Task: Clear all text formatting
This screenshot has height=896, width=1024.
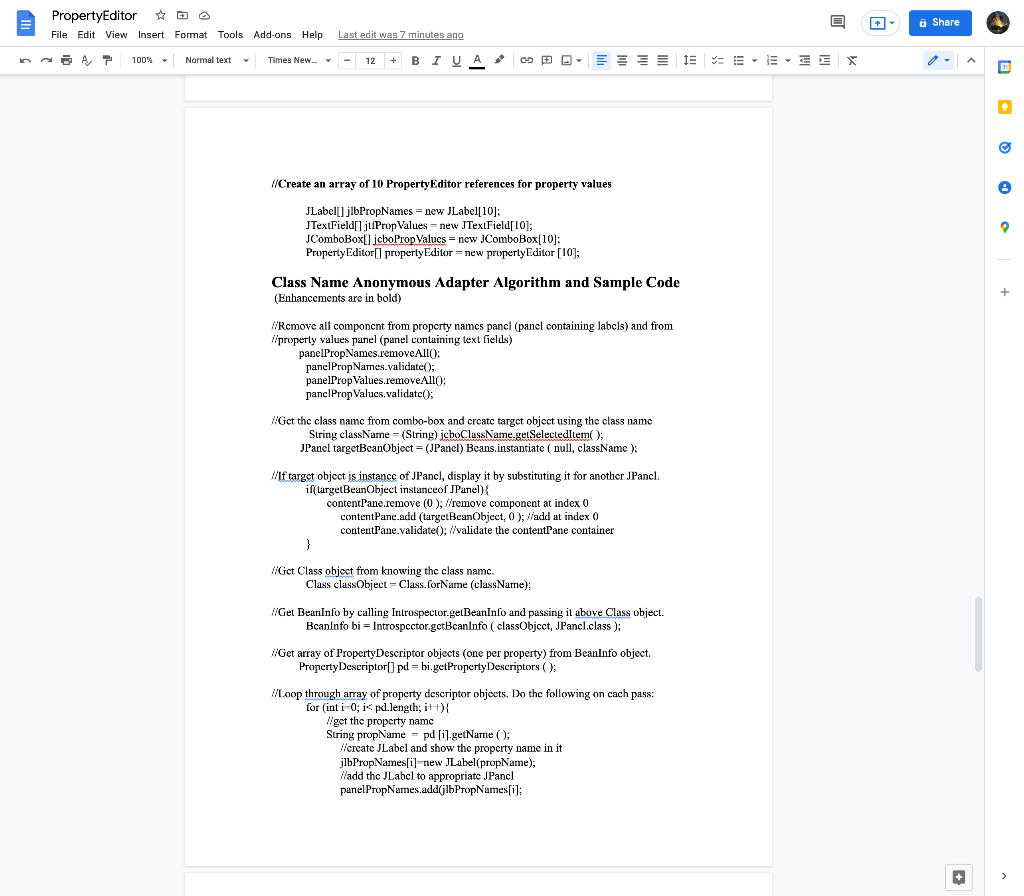Action: 851,60
